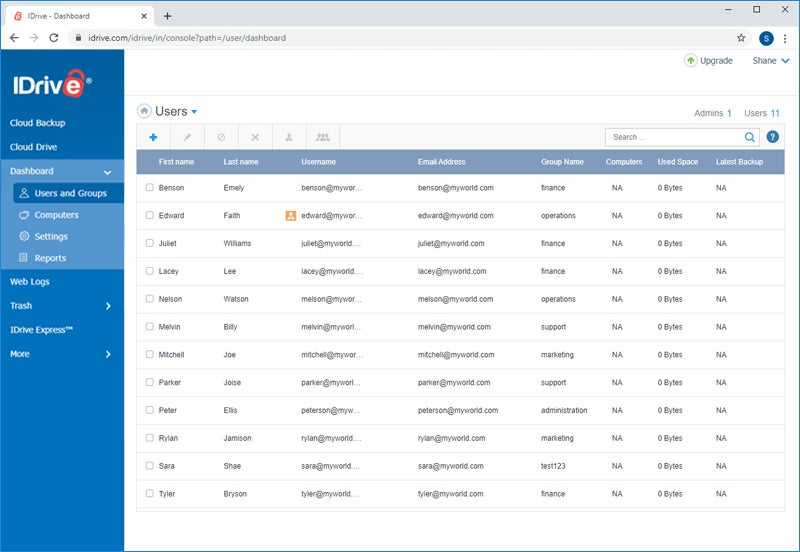Open Computers in the sidebar
The image size is (800, 552).
coord(56,215)
